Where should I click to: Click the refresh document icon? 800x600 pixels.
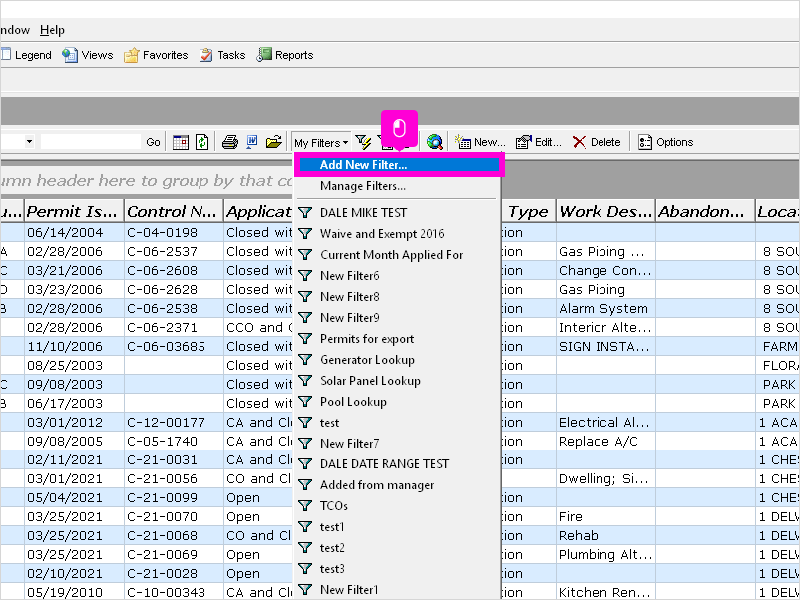(202, 142)
